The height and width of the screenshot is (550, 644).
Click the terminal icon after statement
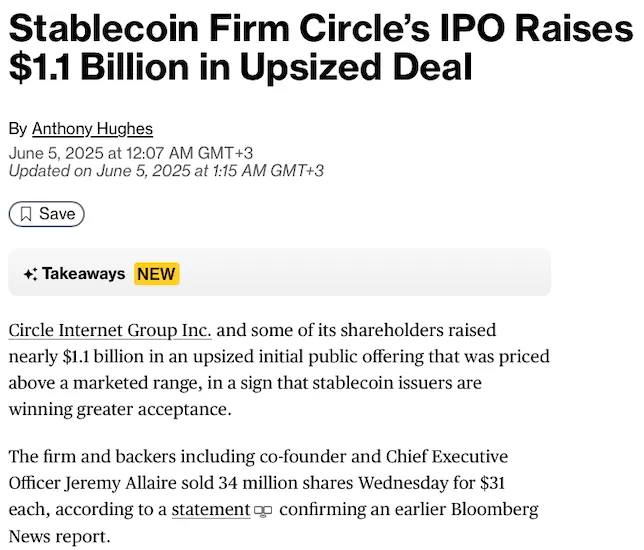pyautogui.click(x=263, y=511)
